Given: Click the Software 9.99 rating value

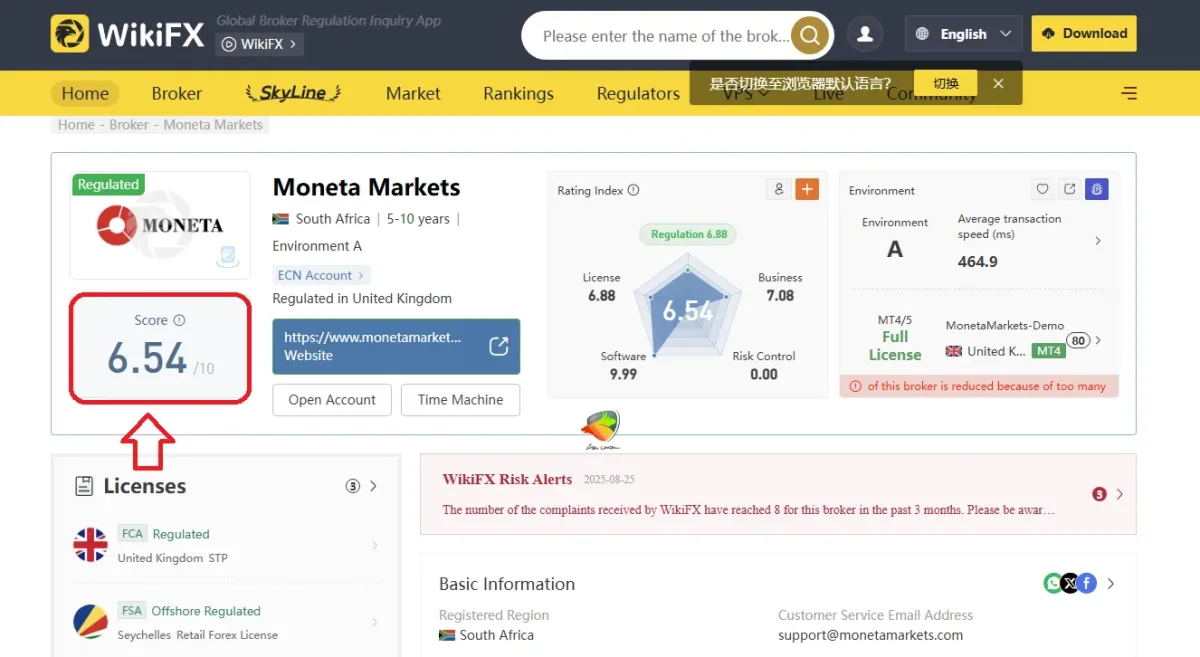Looking at the screenshot, I should tap(623, 374).
